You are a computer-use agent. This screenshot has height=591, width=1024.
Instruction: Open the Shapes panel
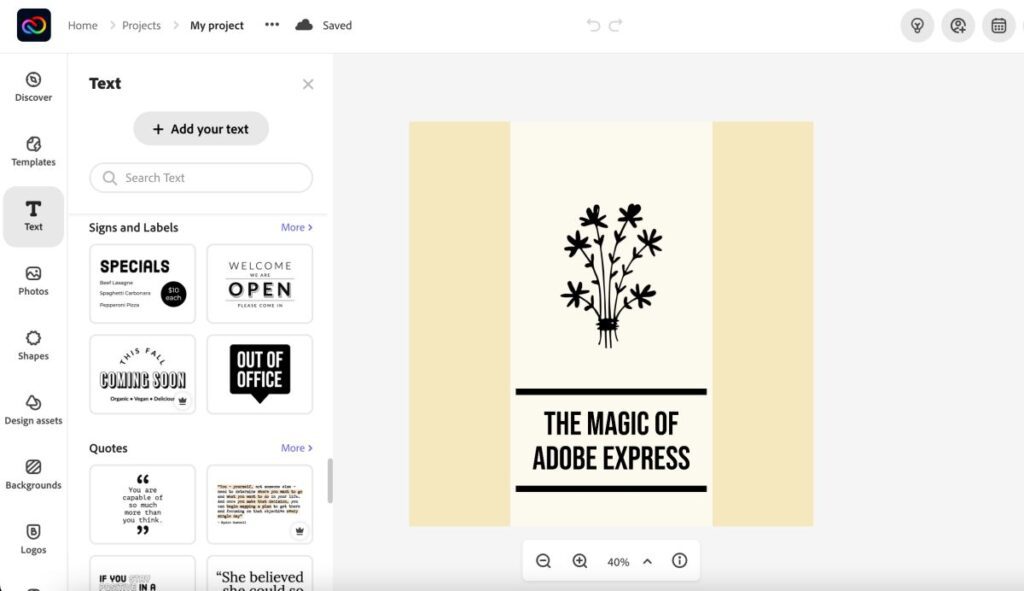pyautogui.click(x=33, y=346)
